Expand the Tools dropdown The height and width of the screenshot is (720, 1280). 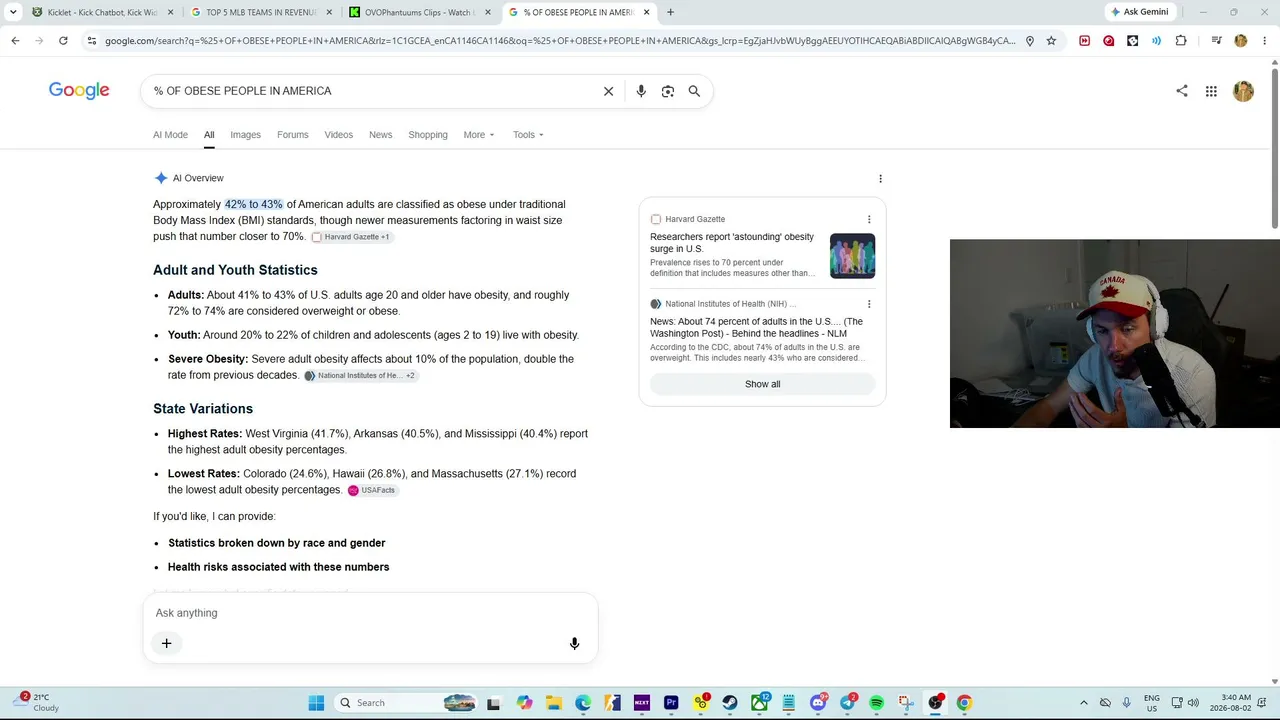(x=528, y=135)
